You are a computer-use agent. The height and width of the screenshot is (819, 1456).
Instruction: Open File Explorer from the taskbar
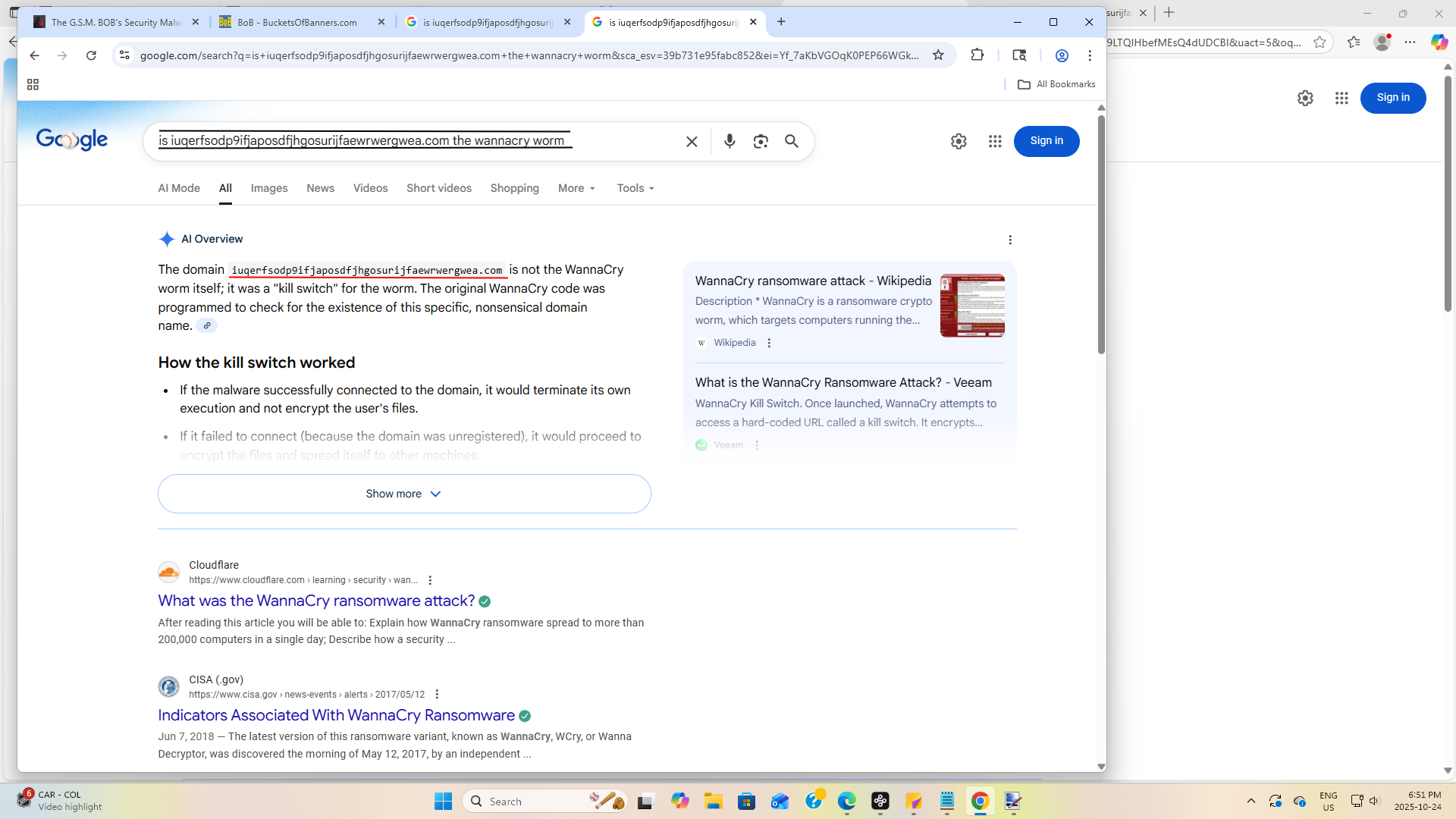coord(713,801)
